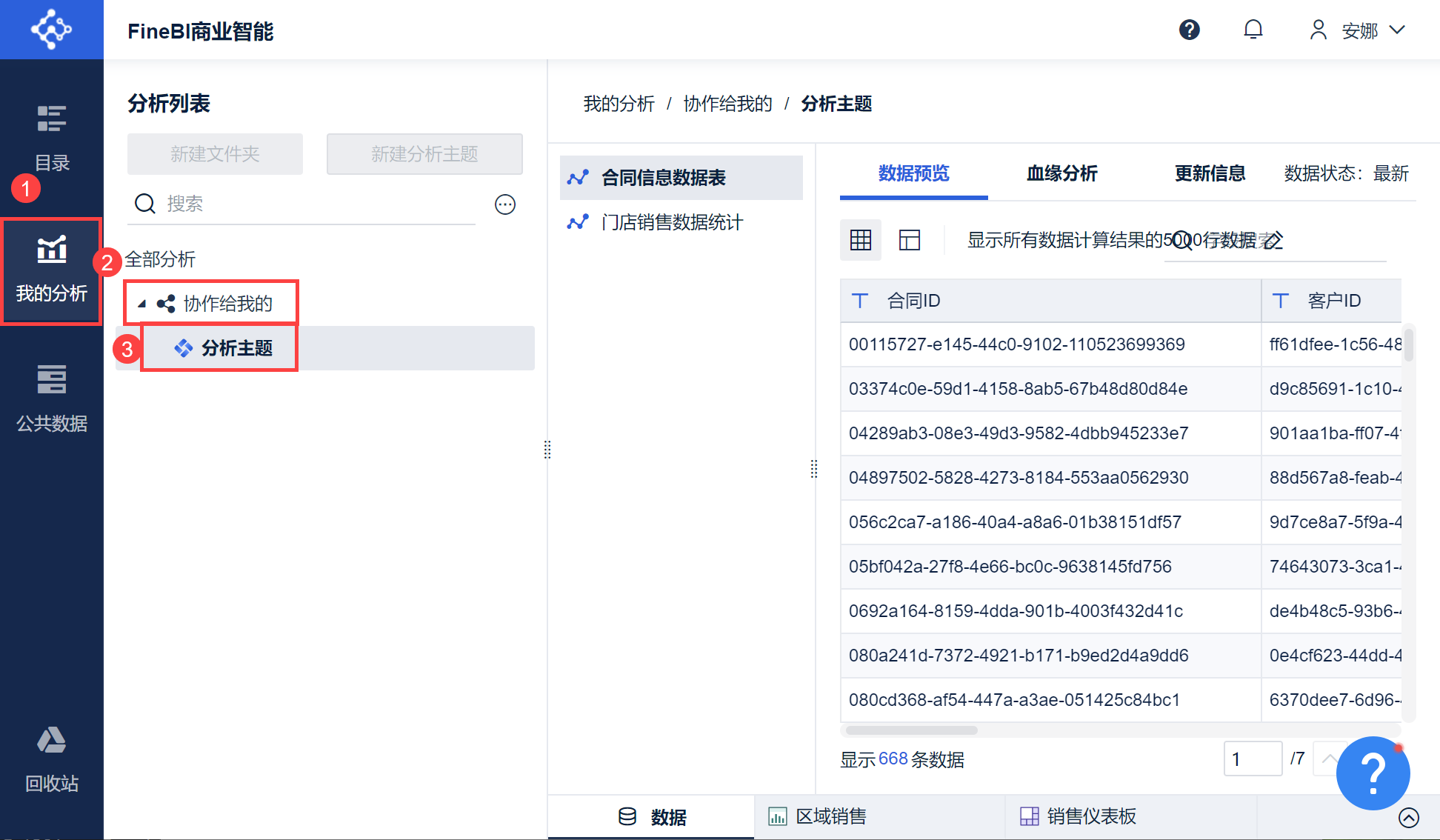Image resolution: width=1440 pixels, height=840 pixels.
Task: Toggle 合同ID column type icon
Action: pos(859,301)
